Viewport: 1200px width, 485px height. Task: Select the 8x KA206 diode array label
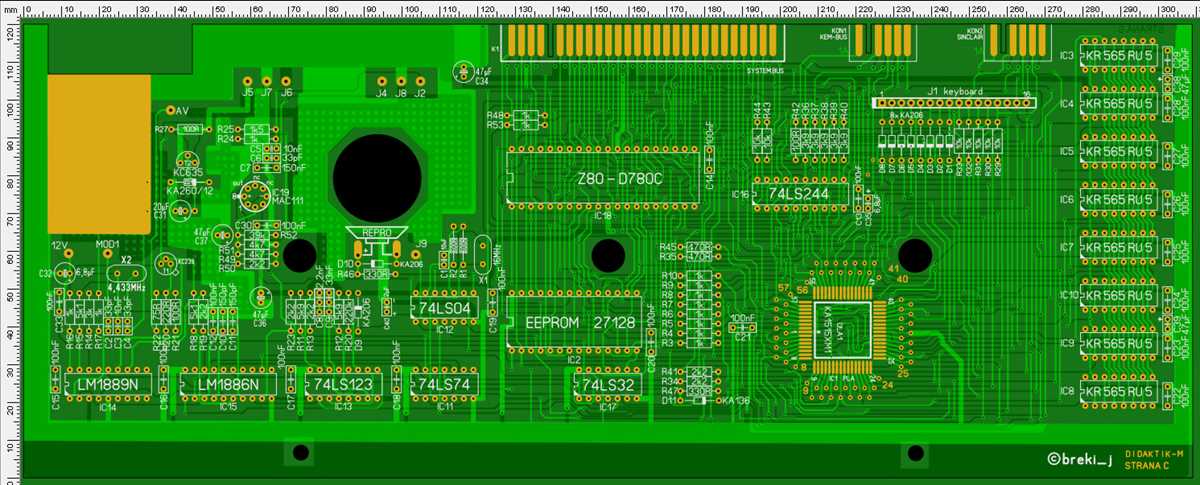[x=905, y=115]
